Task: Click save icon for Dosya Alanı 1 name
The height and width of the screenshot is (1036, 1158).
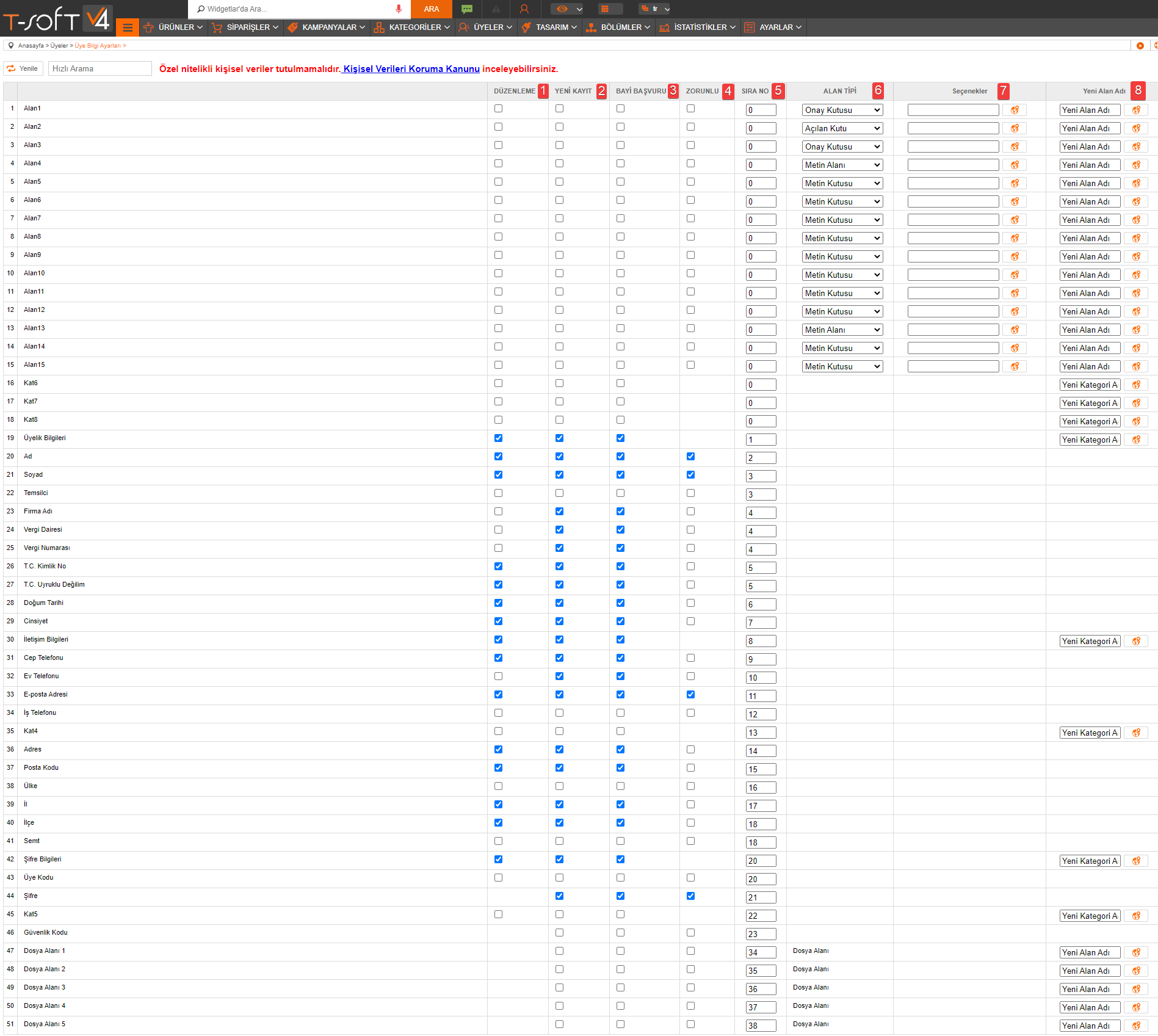Action: click(x=1136, y=952)
